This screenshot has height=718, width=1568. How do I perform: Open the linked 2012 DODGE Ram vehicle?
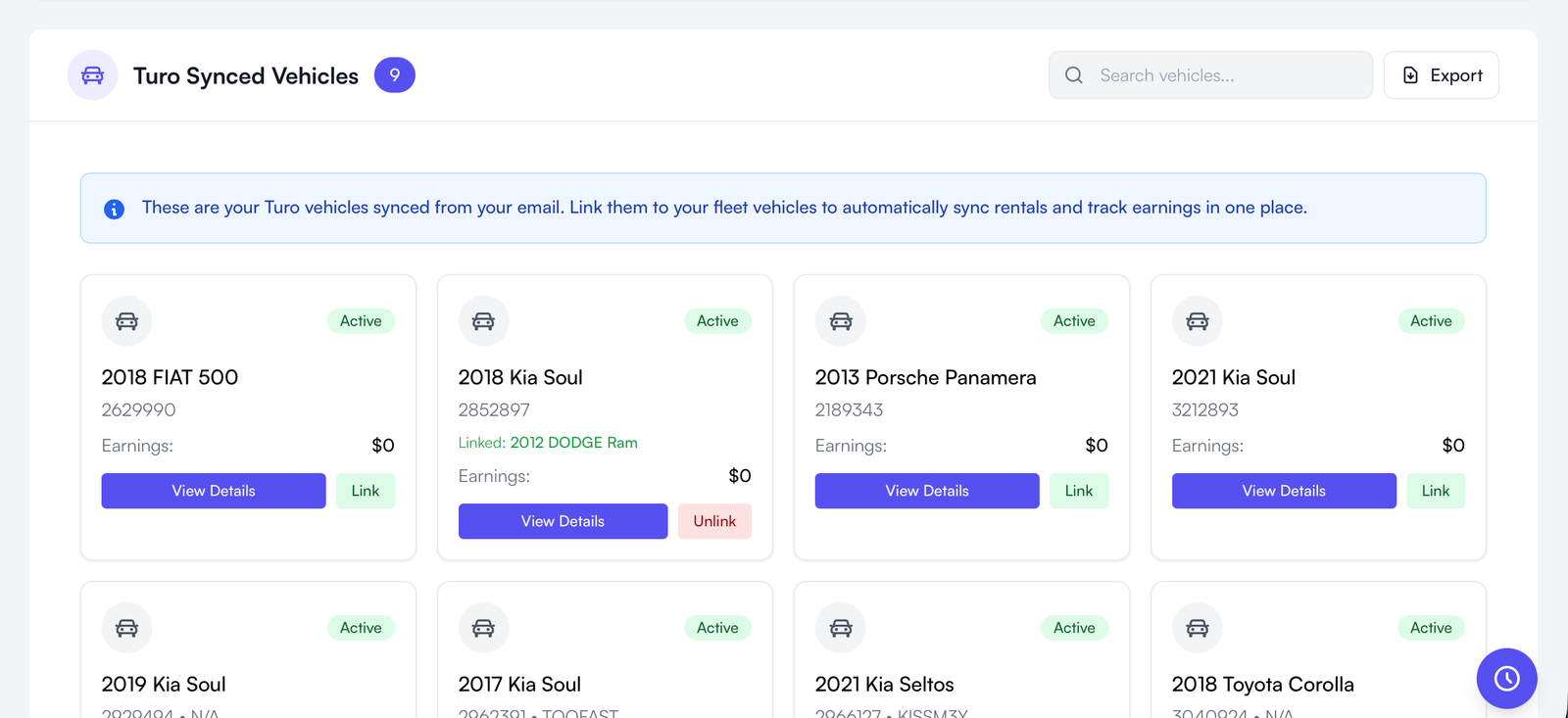tap(574, 442)
